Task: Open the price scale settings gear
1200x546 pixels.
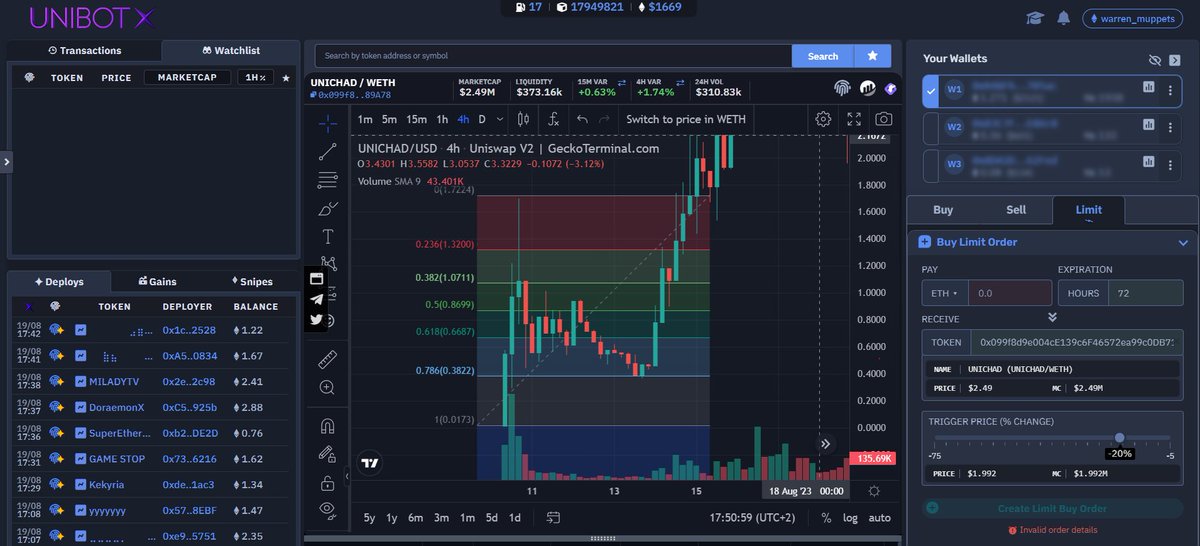Action: point(874,491)
